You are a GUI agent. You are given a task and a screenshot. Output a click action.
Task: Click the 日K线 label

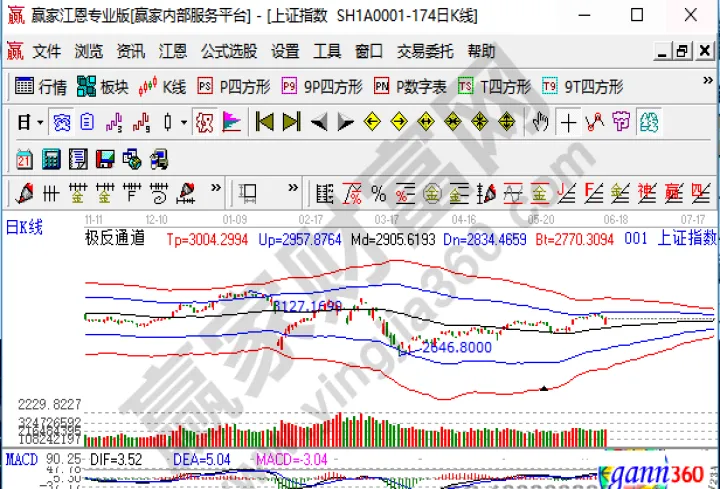click(x=24, y=227)
